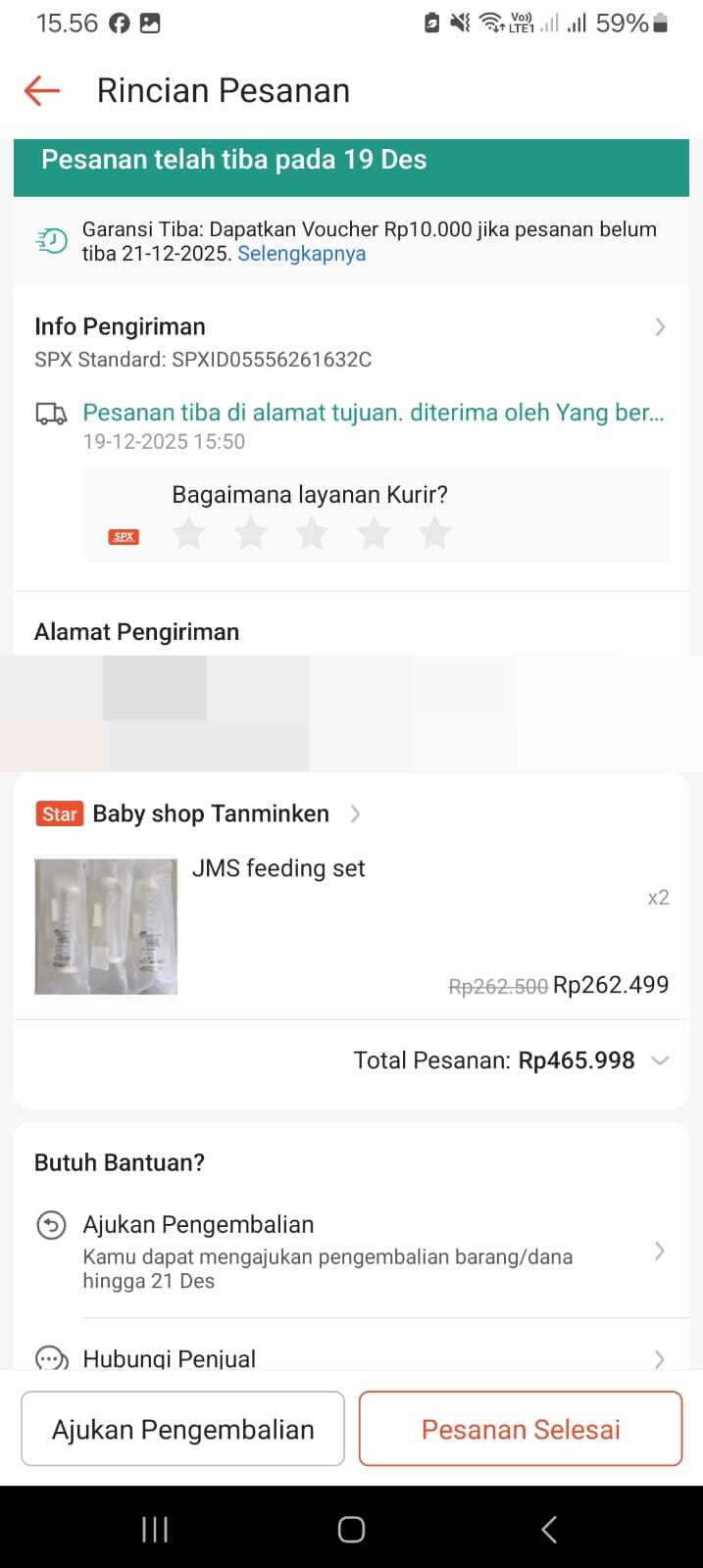Viewport: 703px width, 1568px height.
Task: Rate courier service five stars
Action: tap(434, 534)
